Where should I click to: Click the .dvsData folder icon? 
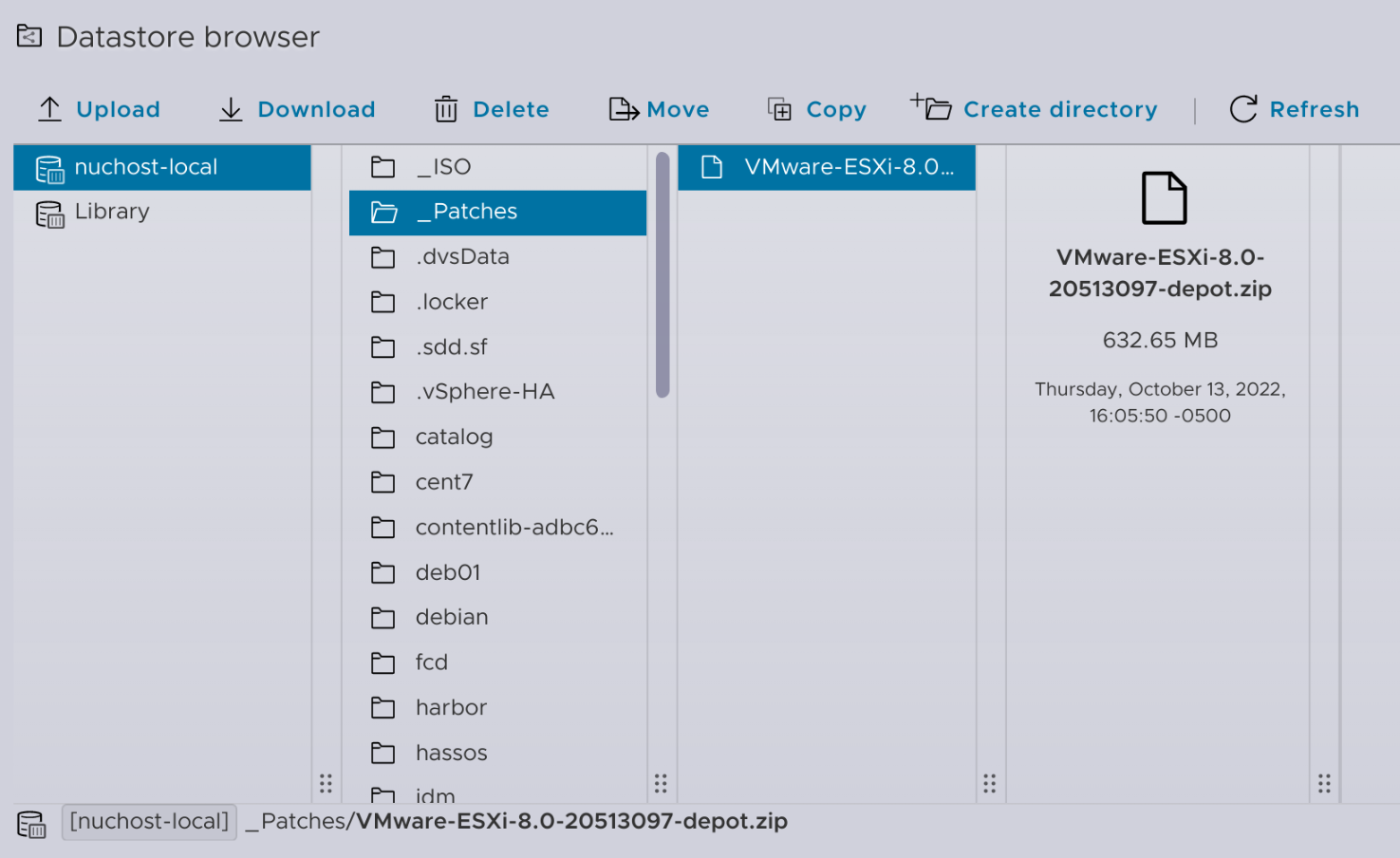click(x=383, y=257)
